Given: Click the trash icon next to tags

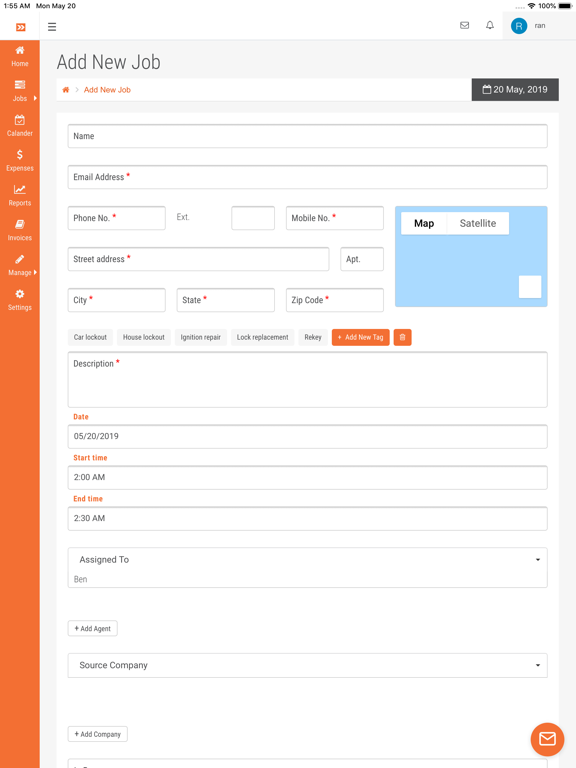Looking at the screenshot, I should [403, 337].
